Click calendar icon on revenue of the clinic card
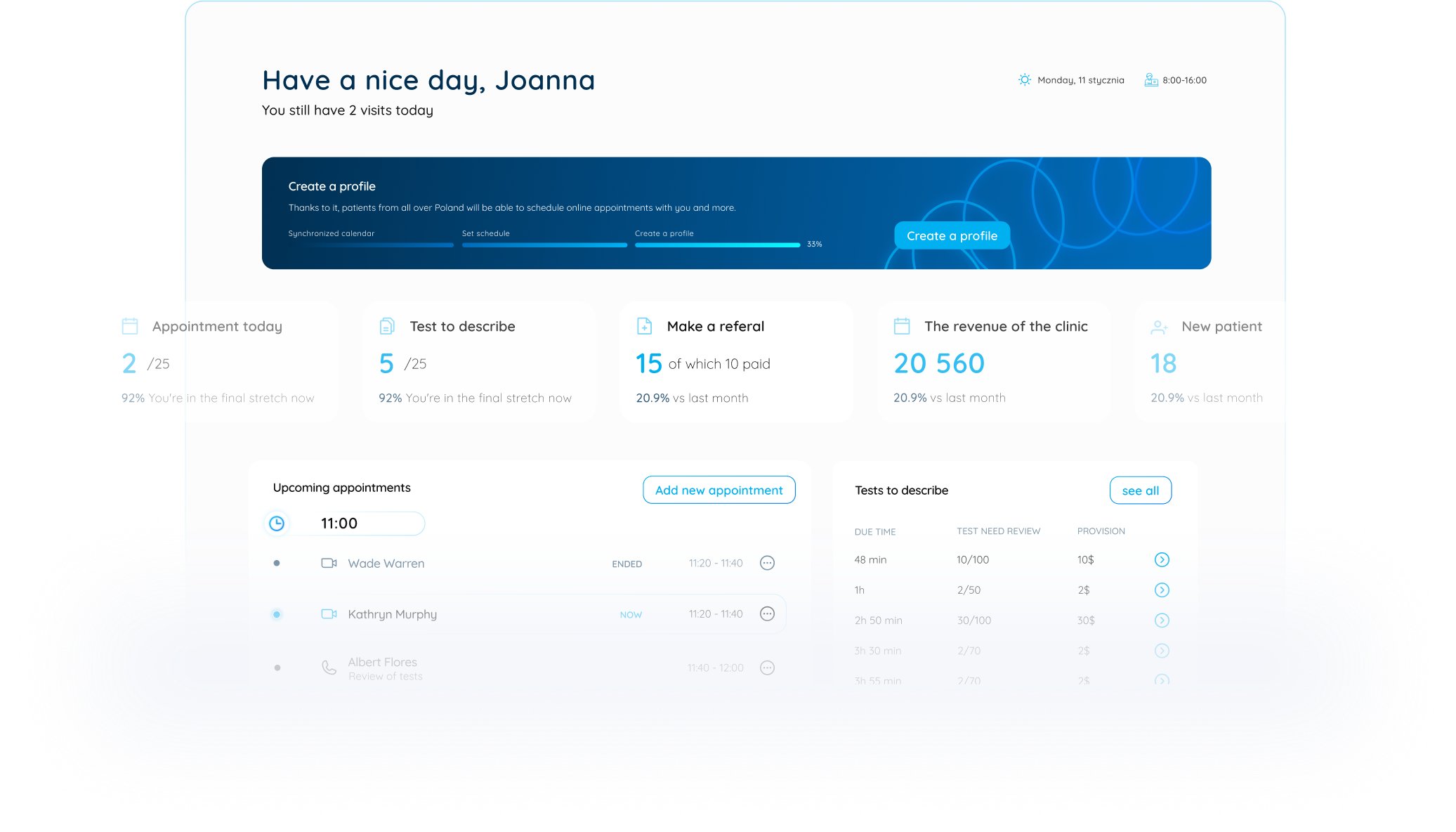This screenshot has width=1456, height=832. pyautogui.click(x=902, y=326)
